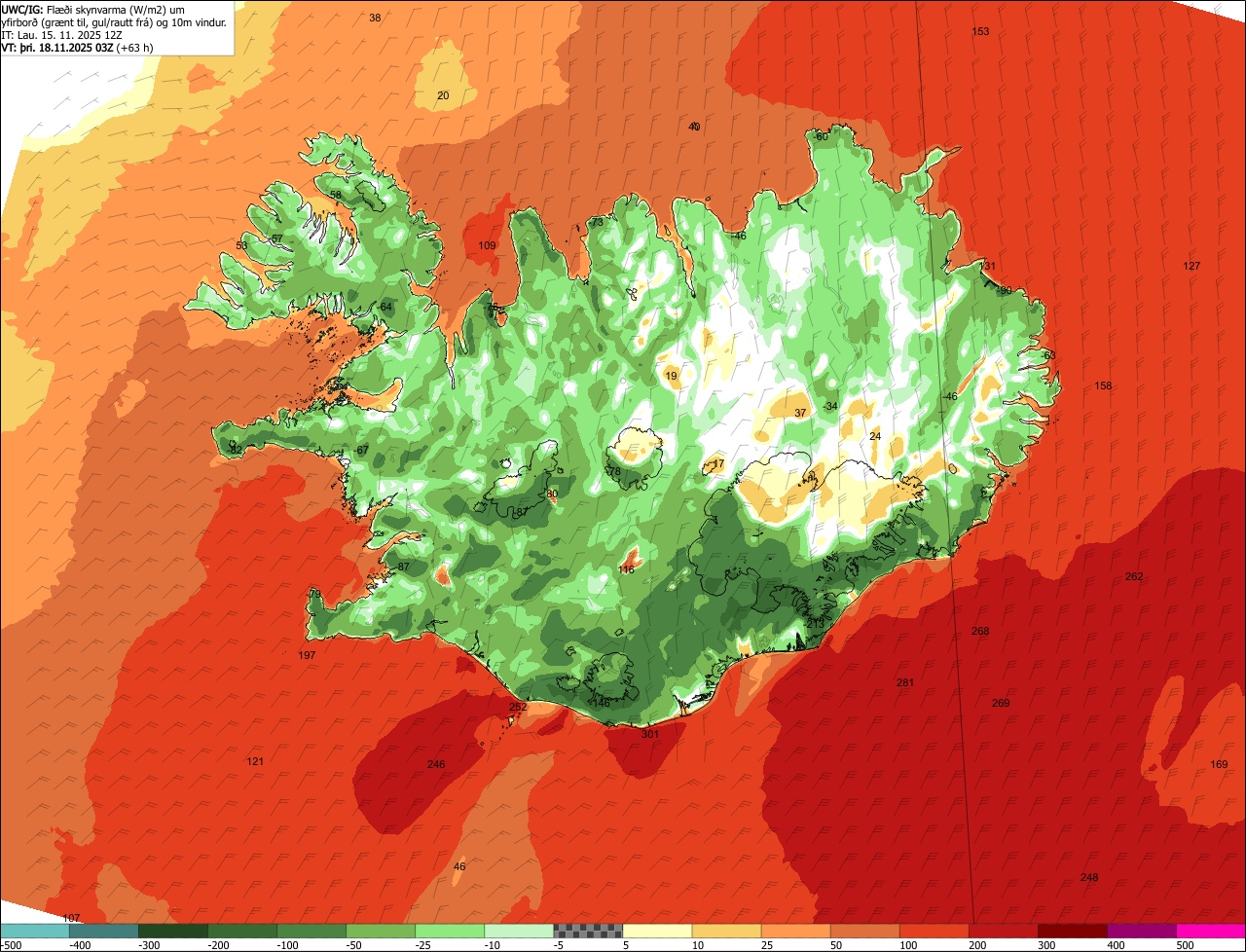Click the map value '127' over the ocean
1246x952 pixels.
tap(1191, 266)
